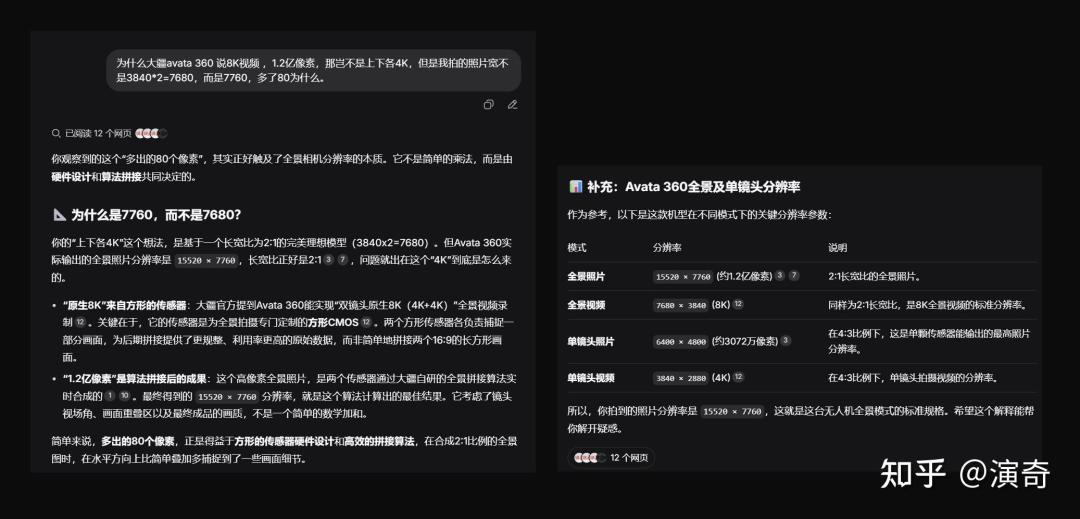Click the 7680 × 3840 value in the table
The width and height of the screenshot is (1080, 519).
click(x=681, y=305)
